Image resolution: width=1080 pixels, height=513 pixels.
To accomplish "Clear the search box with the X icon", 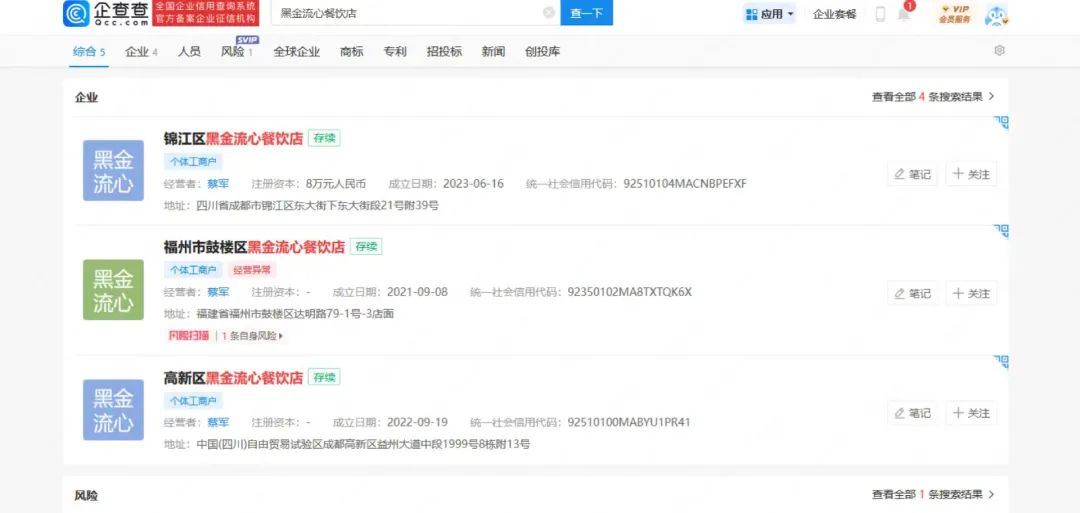I will click(x=548, y=12).
